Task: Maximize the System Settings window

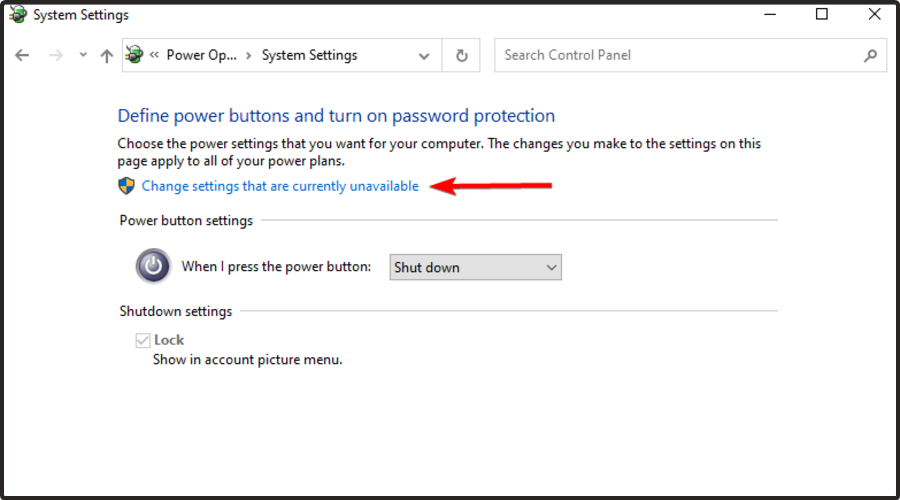Action: click(821, 14)
